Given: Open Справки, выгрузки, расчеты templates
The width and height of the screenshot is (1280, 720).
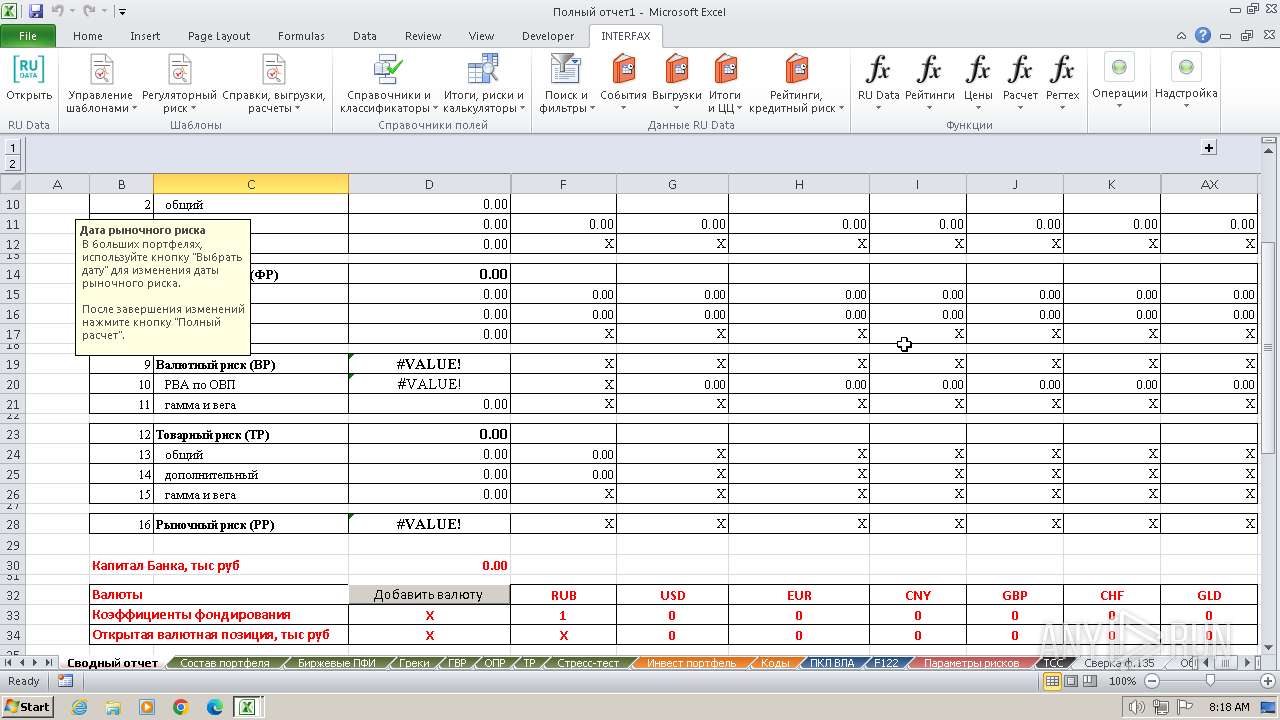Looking at the screenshot, I should point(274,84).
